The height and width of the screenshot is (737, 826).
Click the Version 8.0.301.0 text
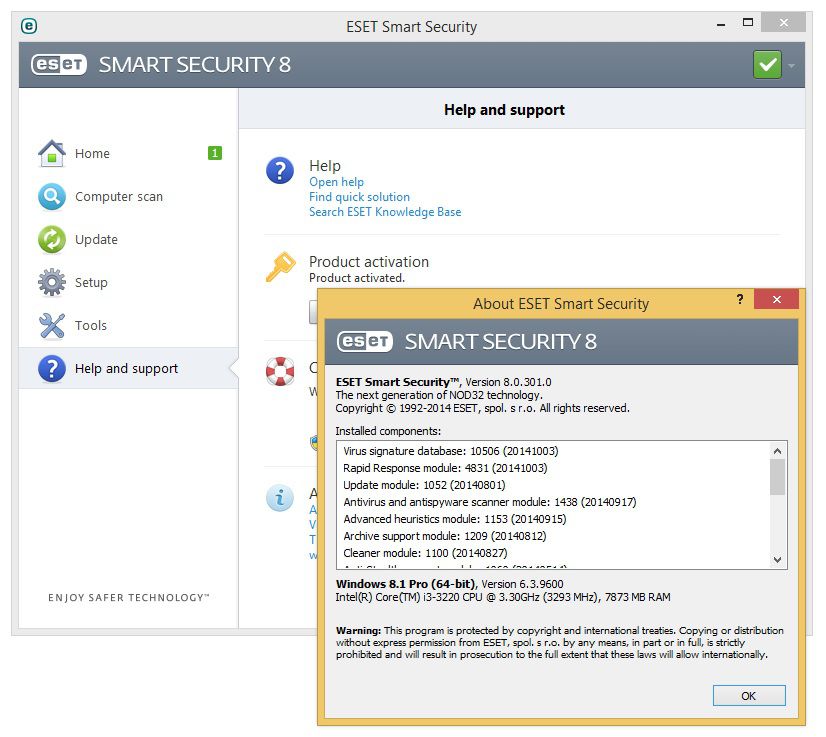(508, 382)
